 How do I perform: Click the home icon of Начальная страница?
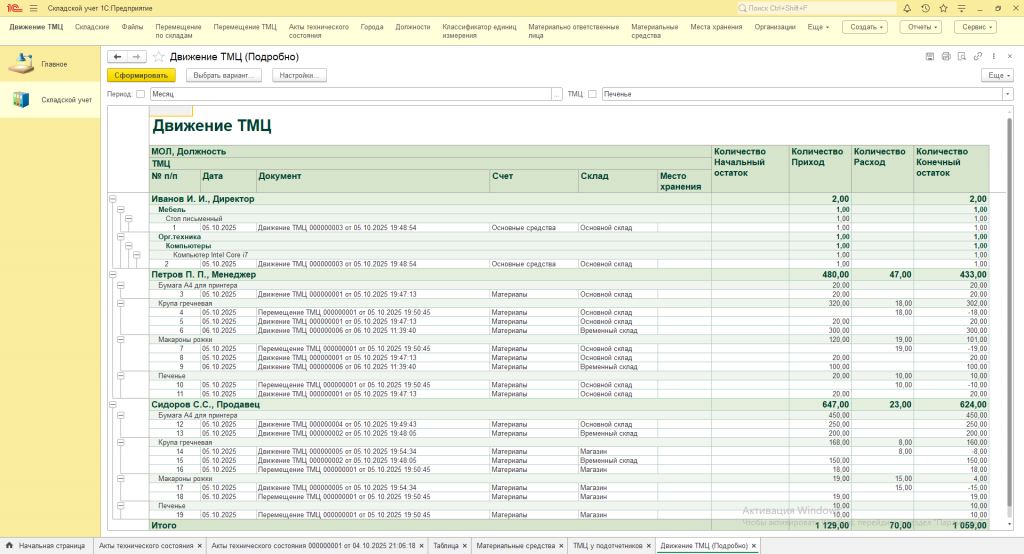(9, 546)
